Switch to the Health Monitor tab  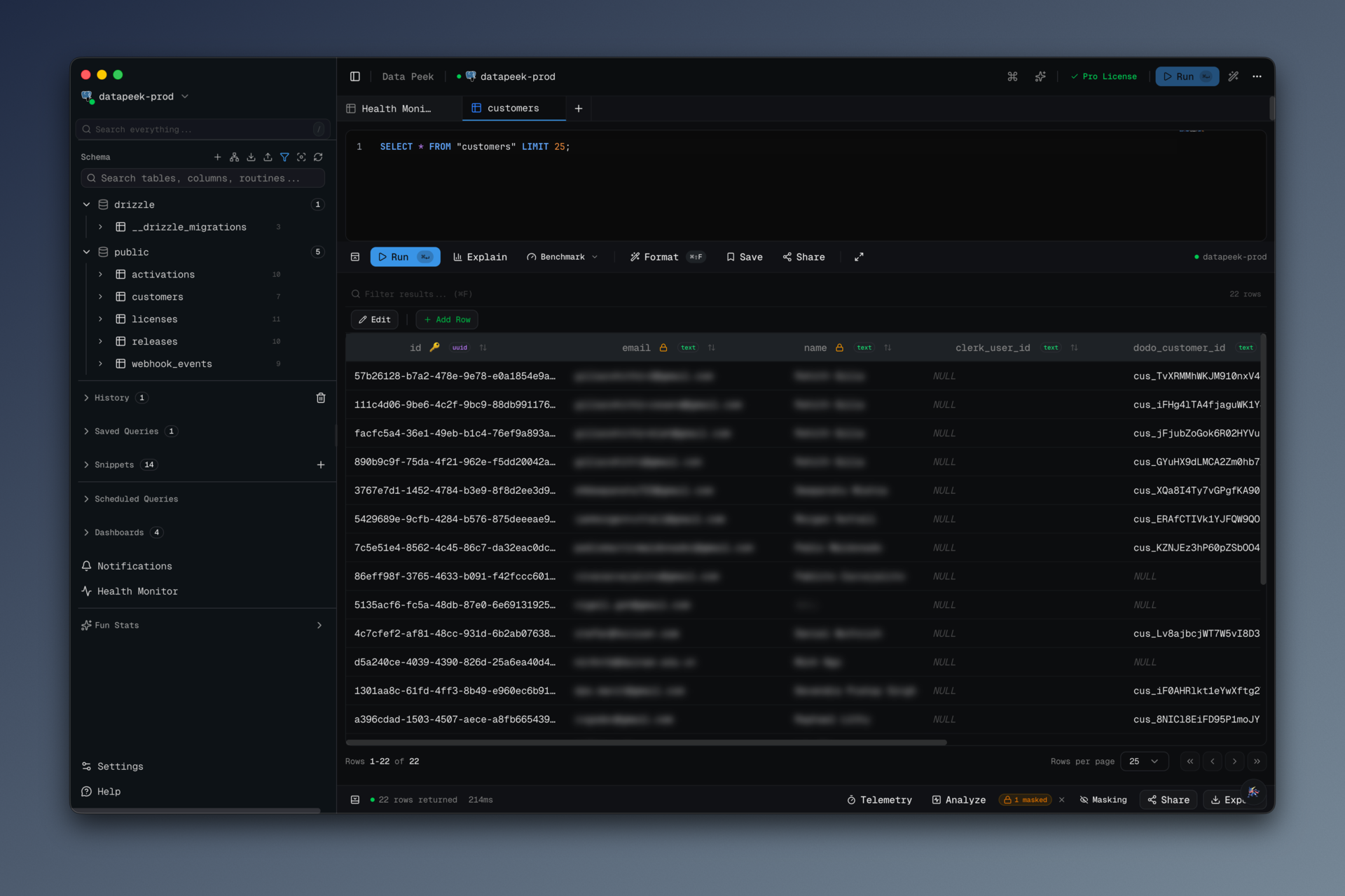pyautogui.click(x=396, y=109)
